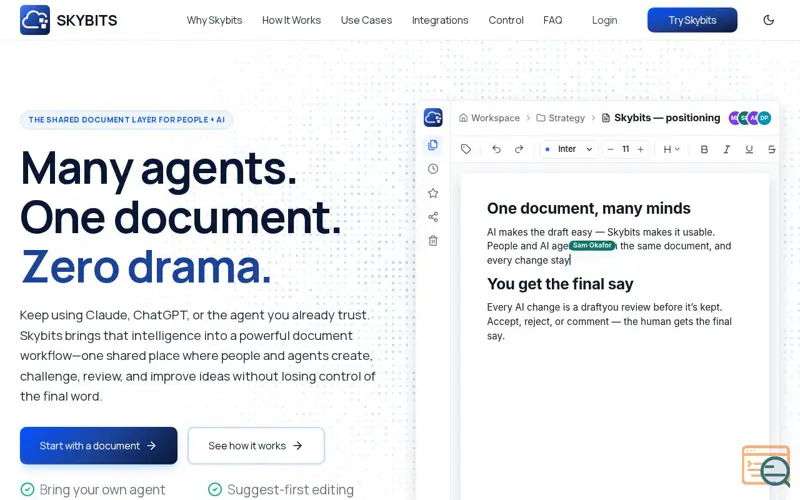Click the Sam Okafor cursor label
This screenshot has height=500, width=800.
[x=592, y=245]
